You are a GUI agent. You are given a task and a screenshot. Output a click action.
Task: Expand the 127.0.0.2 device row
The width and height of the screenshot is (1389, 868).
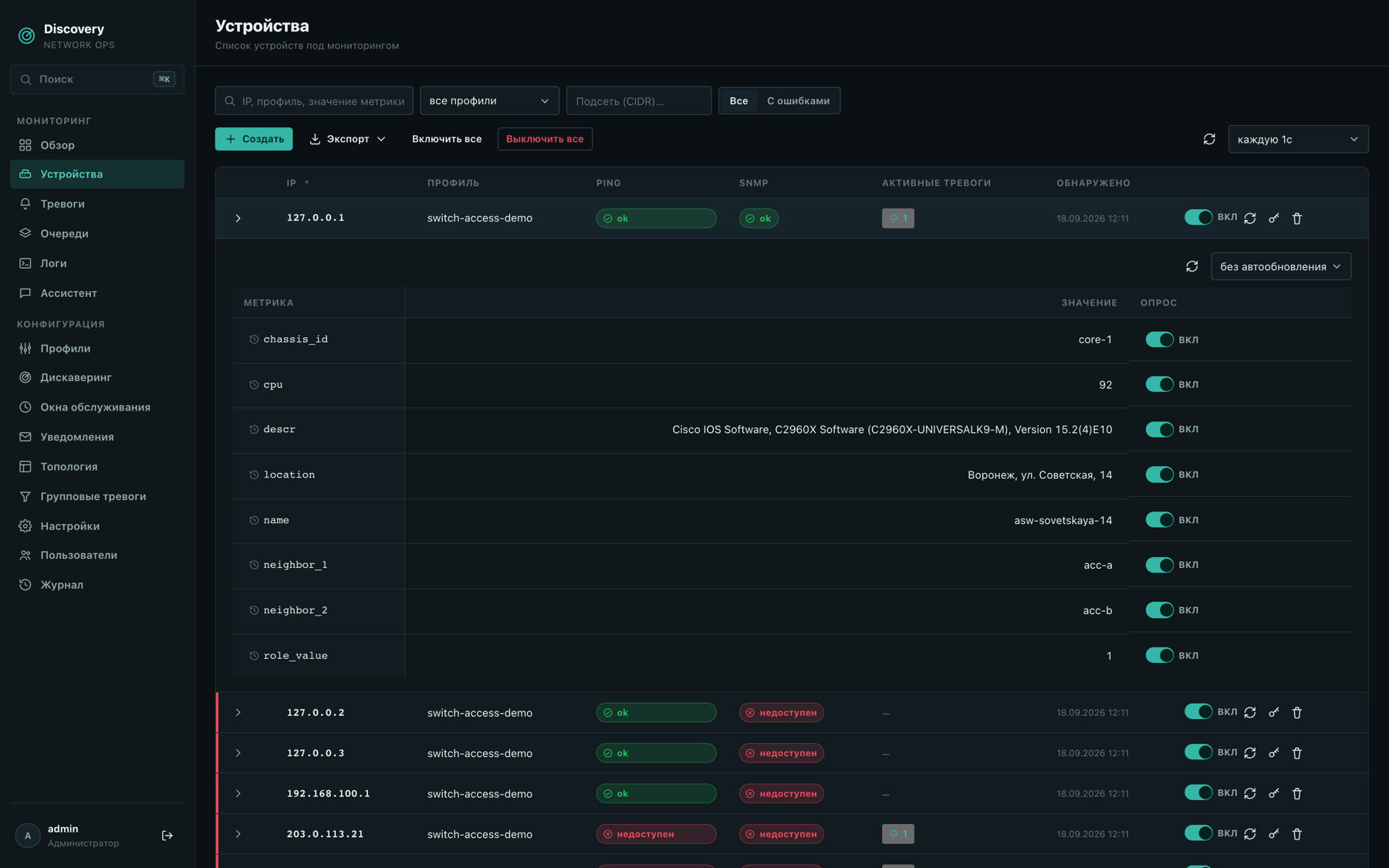238,713
